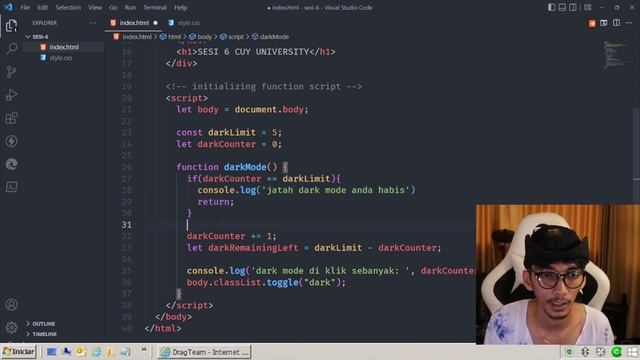Open the Selection menu
Viewport: 640px width, 360px height.
click(x=68, y=7)
